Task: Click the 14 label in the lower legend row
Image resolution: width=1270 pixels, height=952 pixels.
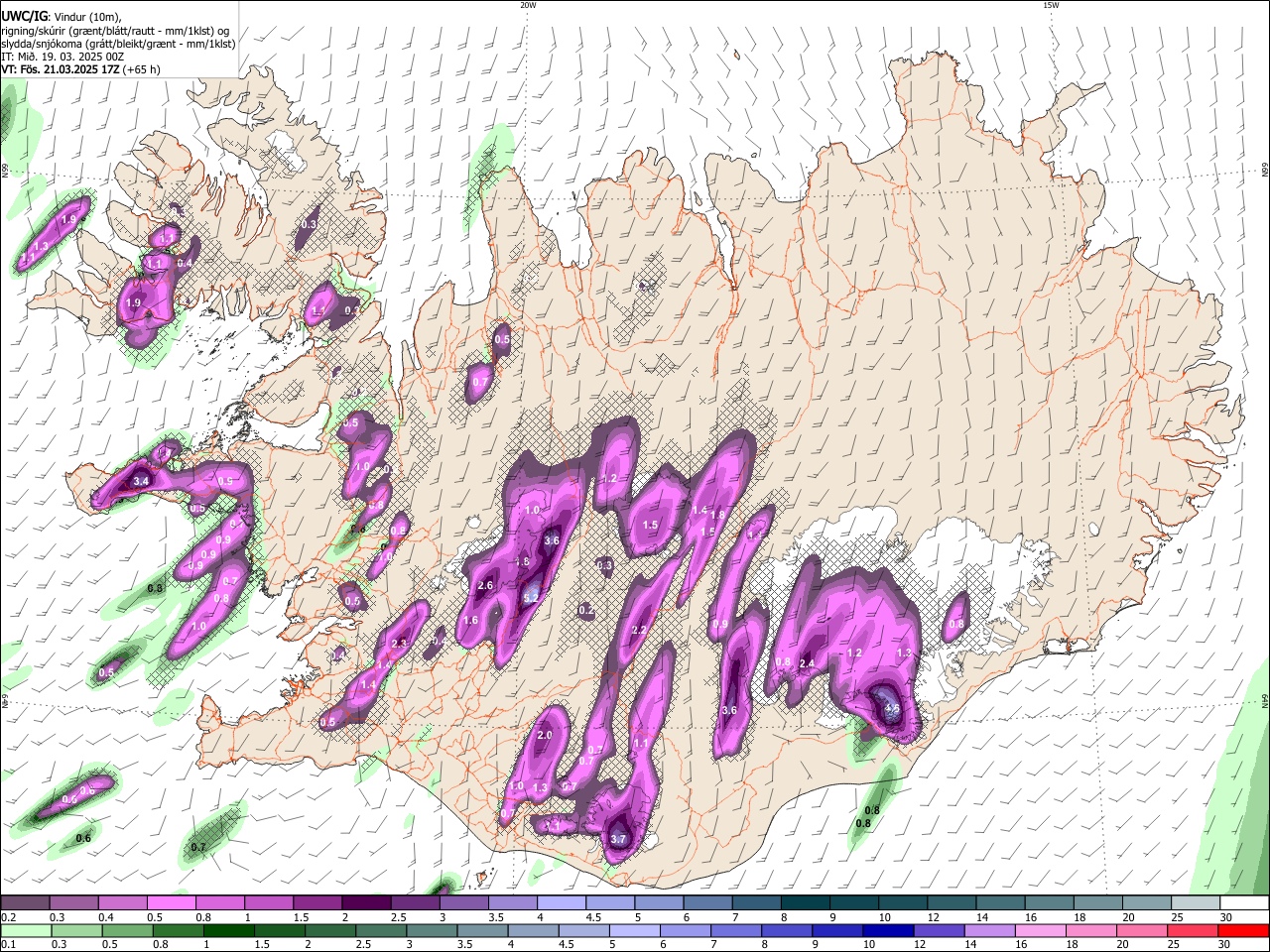Action: click(x=969, y=943)
